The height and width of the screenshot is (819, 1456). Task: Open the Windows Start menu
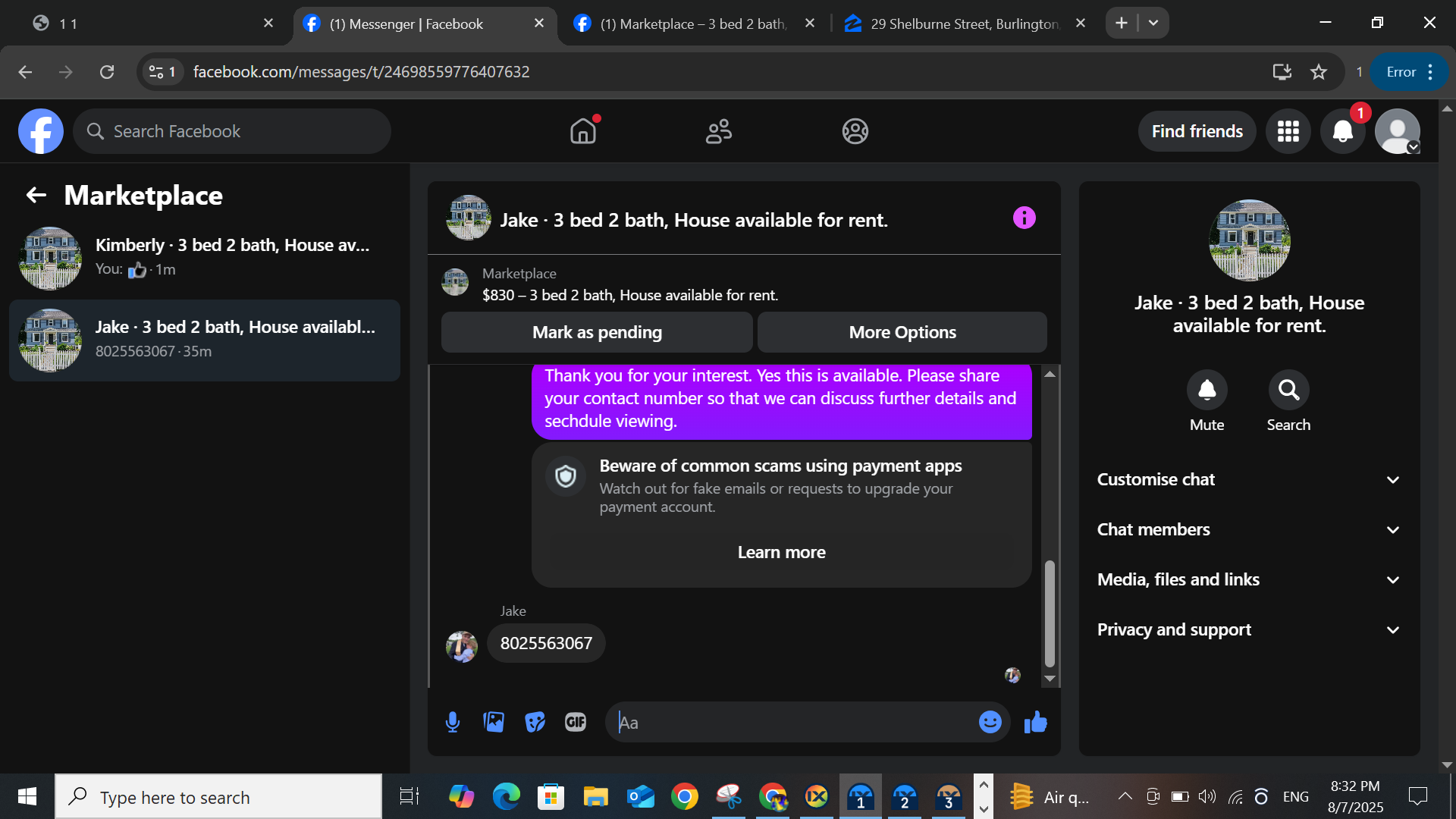click(27, 796)
